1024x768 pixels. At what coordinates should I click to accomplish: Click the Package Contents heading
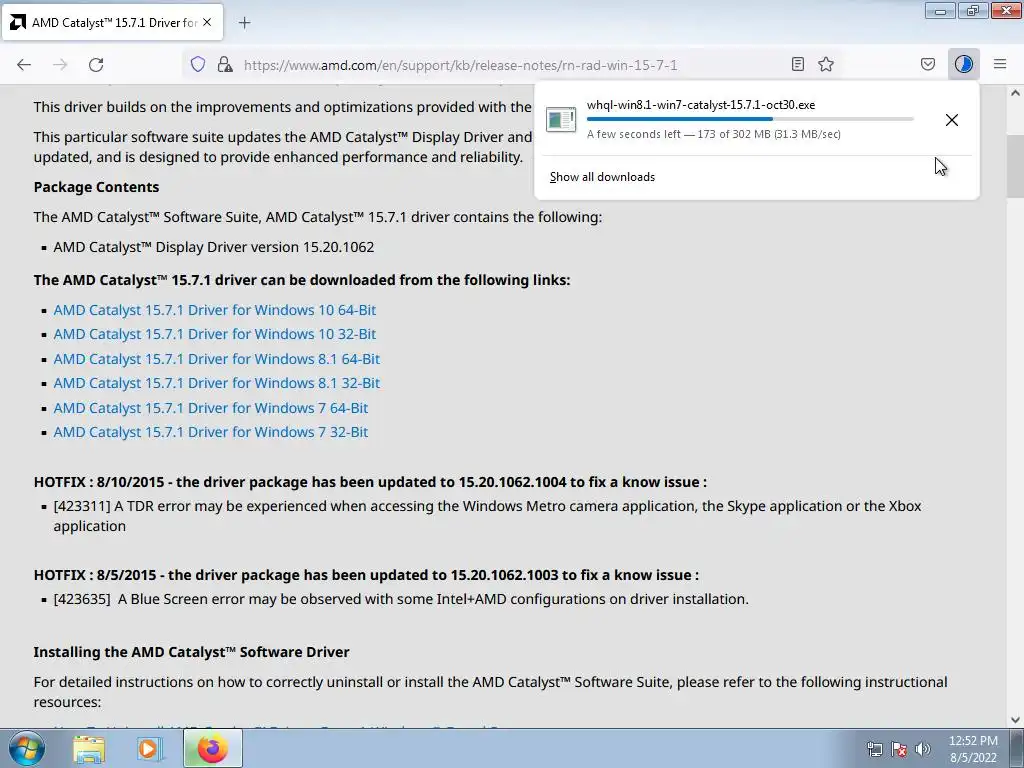96,187
